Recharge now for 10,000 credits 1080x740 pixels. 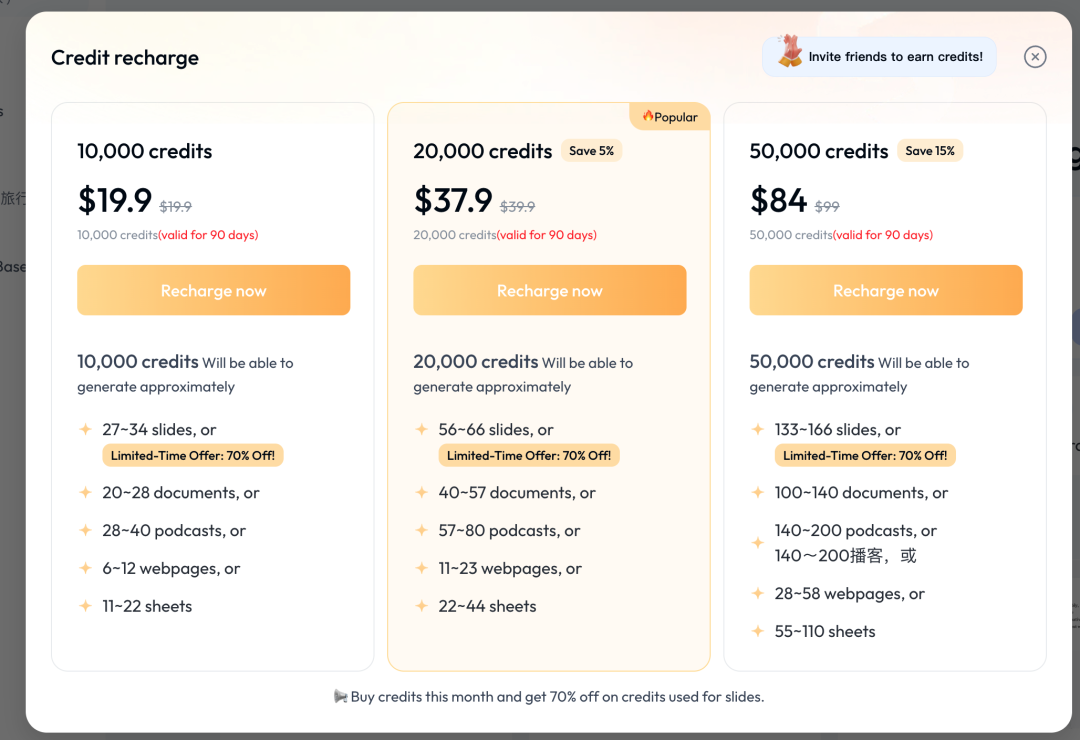(x=214, y=290)
